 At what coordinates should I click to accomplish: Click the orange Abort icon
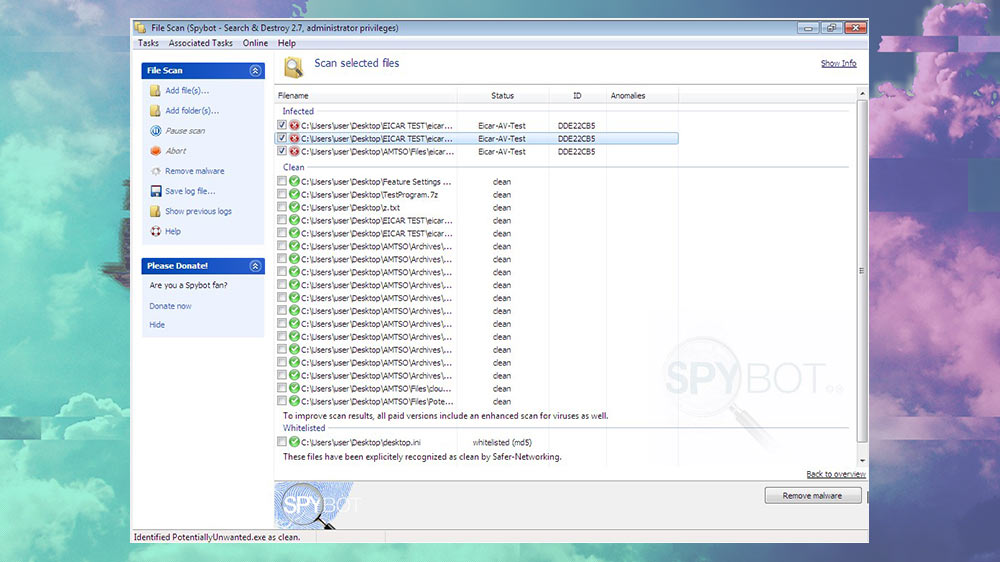[155, 151]
